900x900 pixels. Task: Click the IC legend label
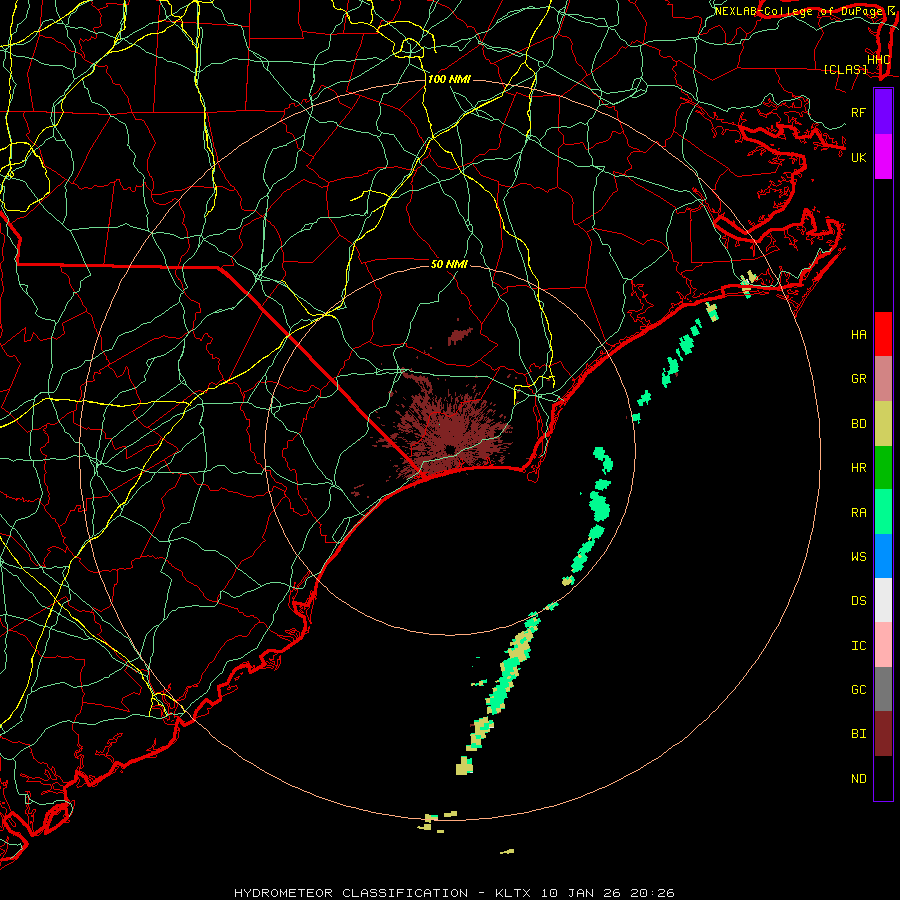pyautogui.click(x=859, y=646)
